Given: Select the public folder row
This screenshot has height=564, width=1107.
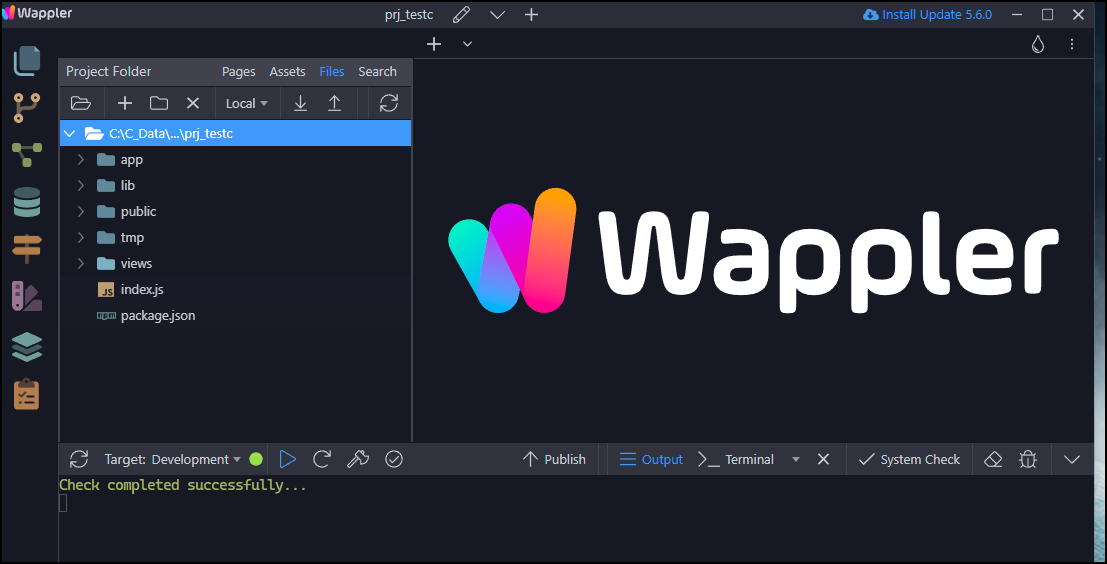Looking at the screenshot, I should [x=235, y=211].
